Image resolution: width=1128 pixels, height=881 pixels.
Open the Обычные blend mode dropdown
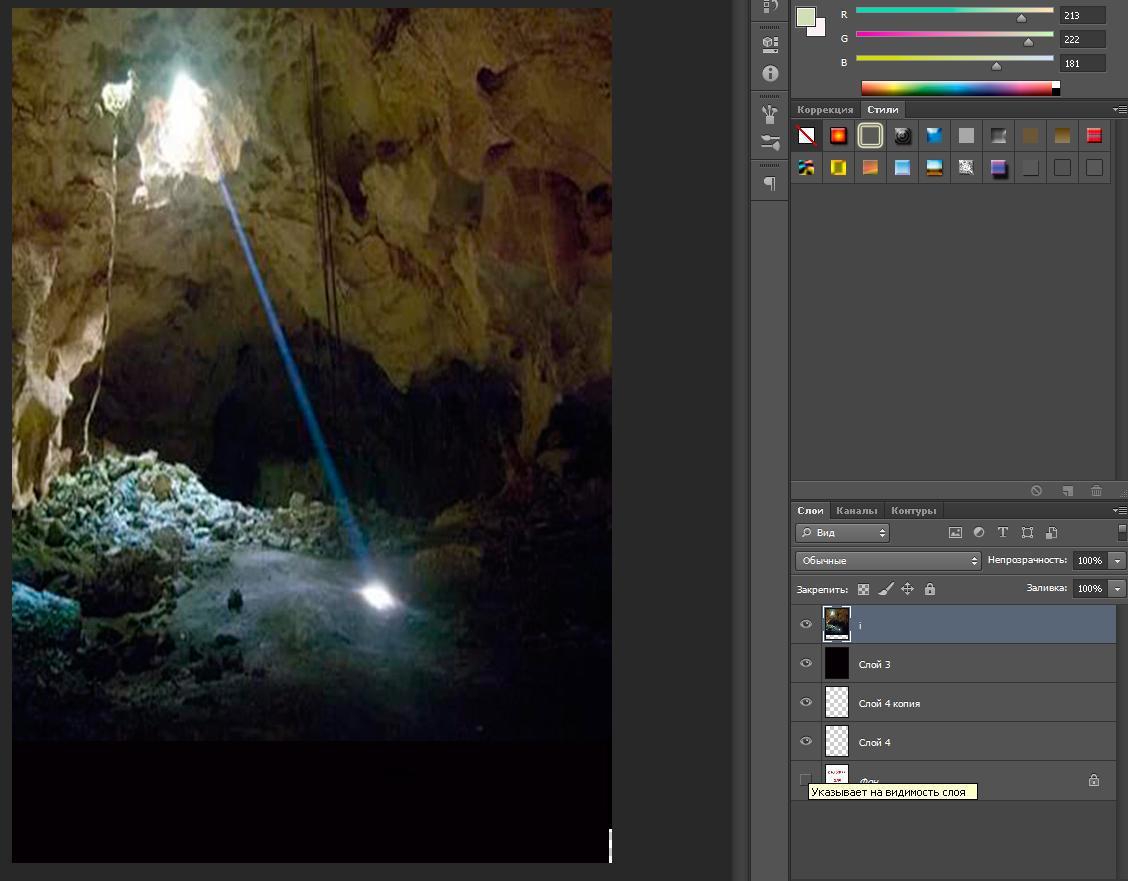[x=888, y=561]
